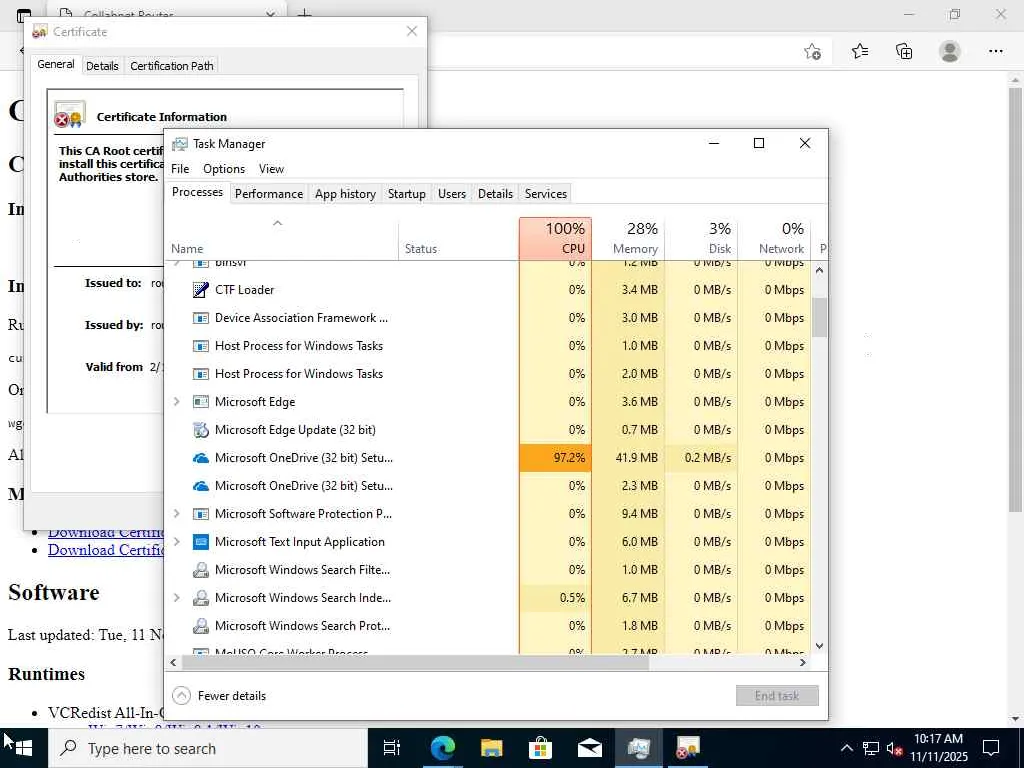Click the Certificate window taskbar icon
The height and width of the screenshot is (768, 1024).
pyautogui.click(x=688, y=748)
